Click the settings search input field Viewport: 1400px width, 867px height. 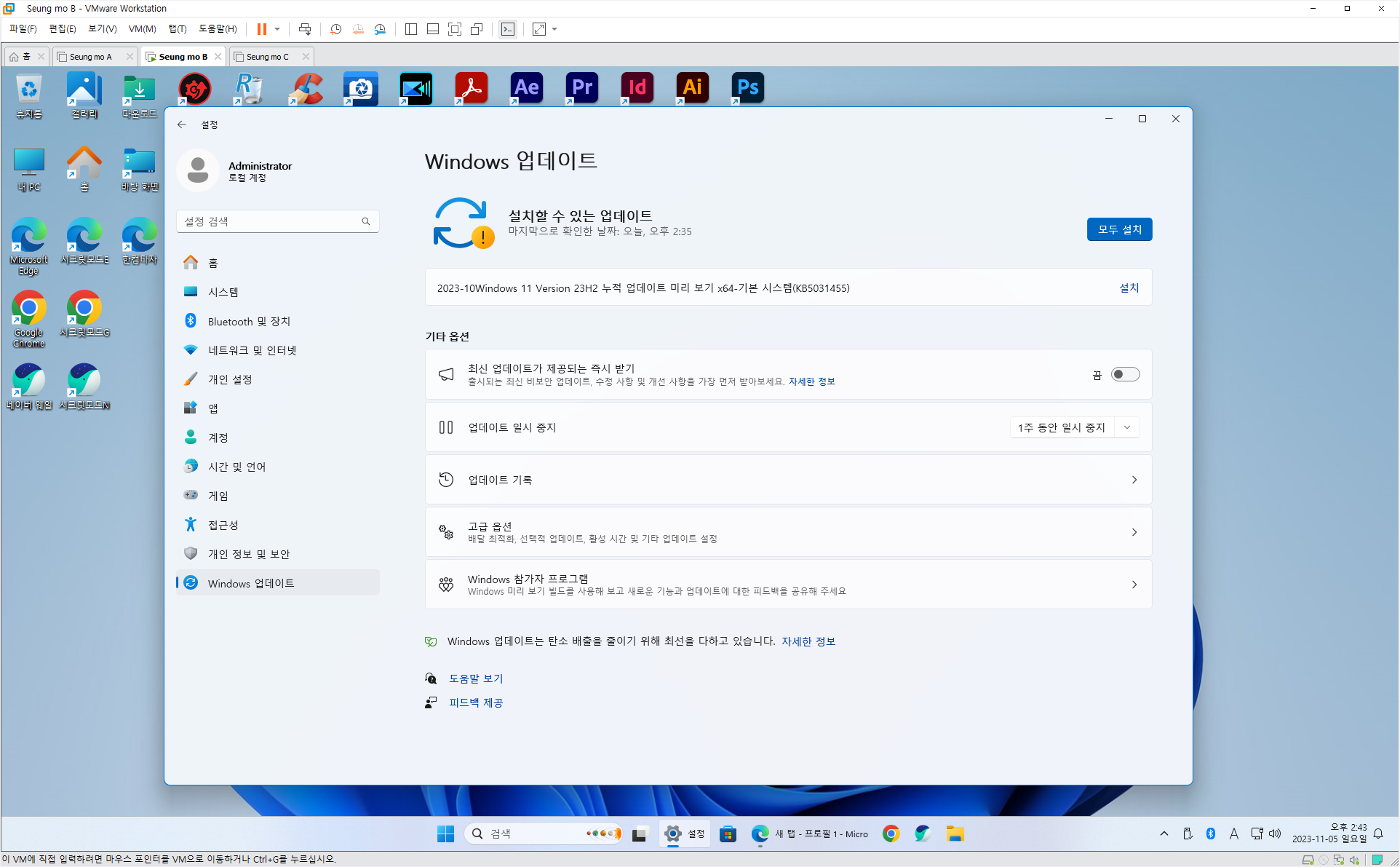coord(271,221)
